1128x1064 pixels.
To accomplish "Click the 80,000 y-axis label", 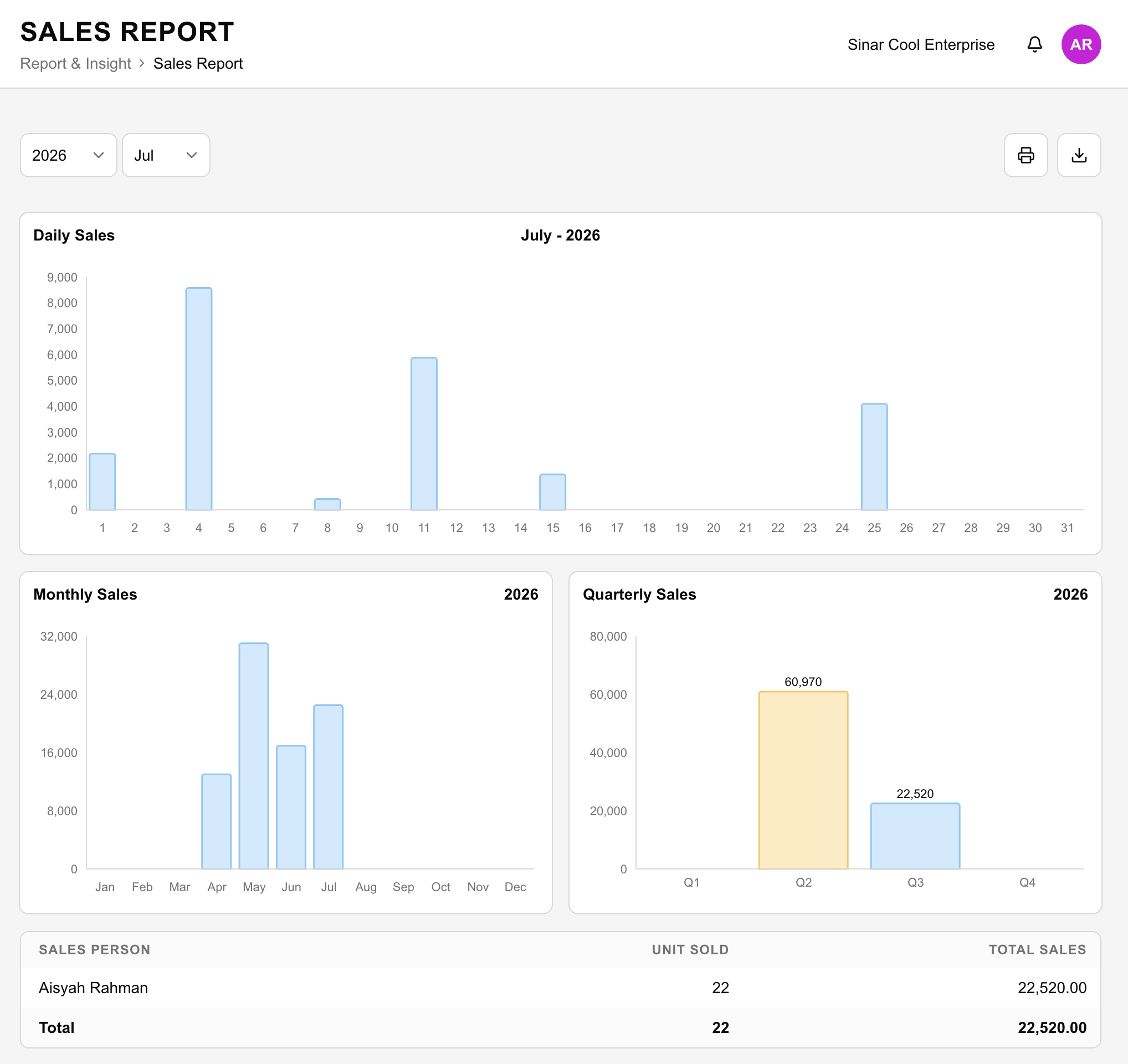I will (x=608, y=636).
